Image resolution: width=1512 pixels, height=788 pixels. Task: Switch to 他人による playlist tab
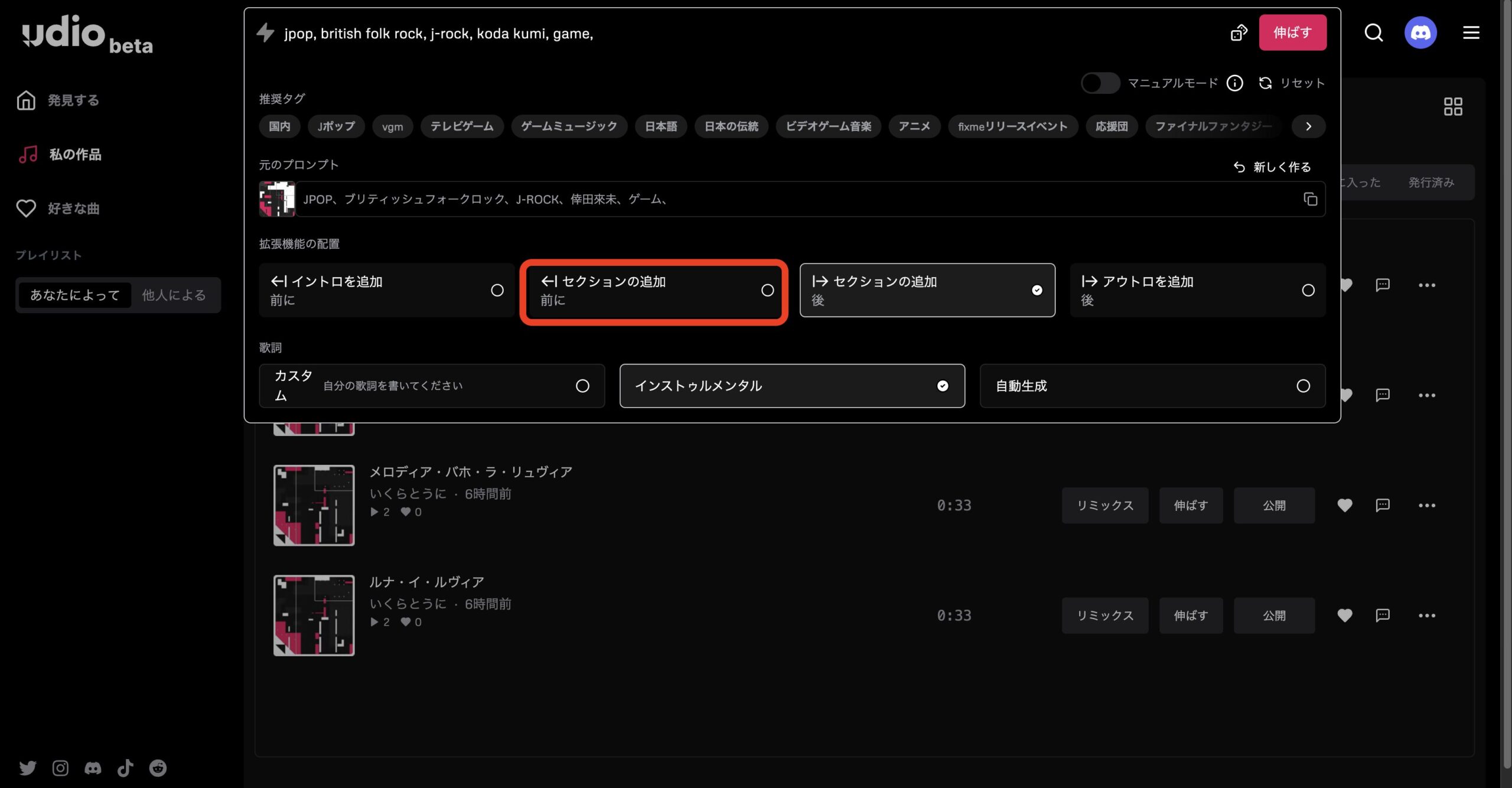[174, 295]
